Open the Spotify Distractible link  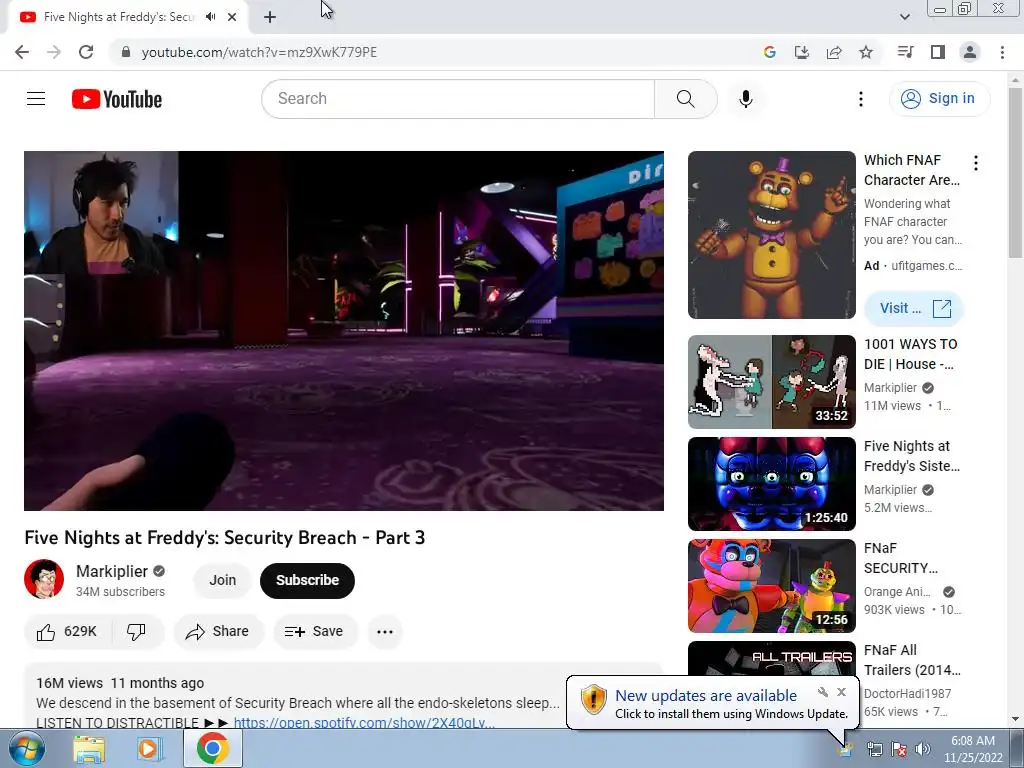[364, 723]
